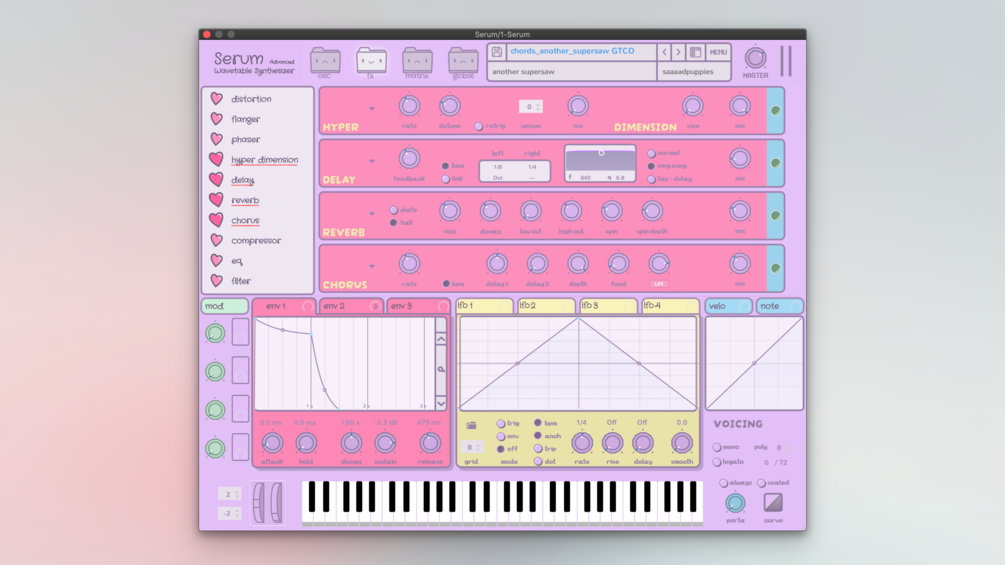Open the velo tab

[x=729, y=306]
